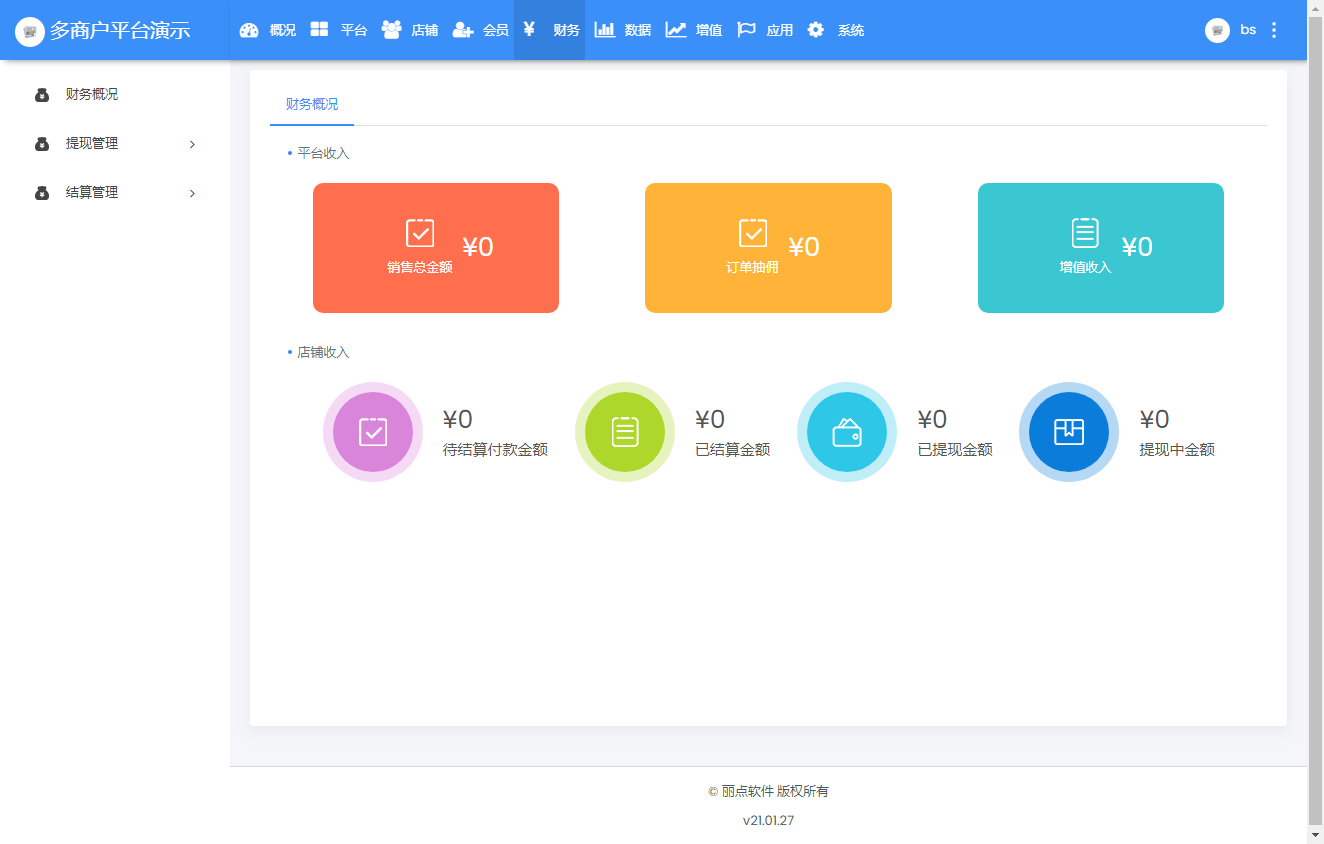Click the clipboard icon in the 增值收入 card

(x=1085, y=232)
